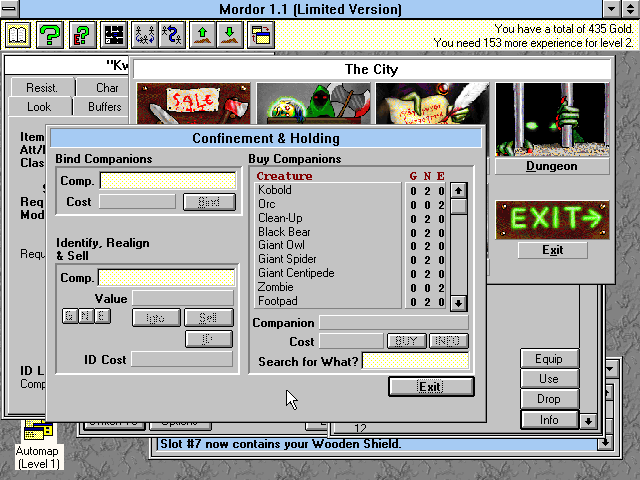The image size is (640, 480).
Task: Click the Drop button
Action: click(549, 399)
